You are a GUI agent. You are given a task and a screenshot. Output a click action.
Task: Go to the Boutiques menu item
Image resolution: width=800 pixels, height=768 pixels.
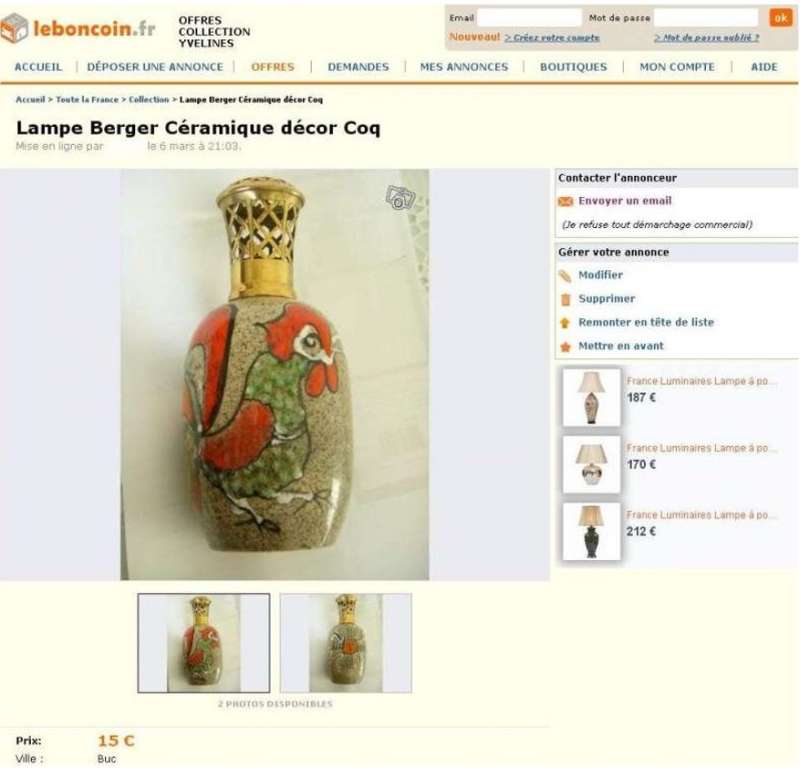click(x=573, y=67)
